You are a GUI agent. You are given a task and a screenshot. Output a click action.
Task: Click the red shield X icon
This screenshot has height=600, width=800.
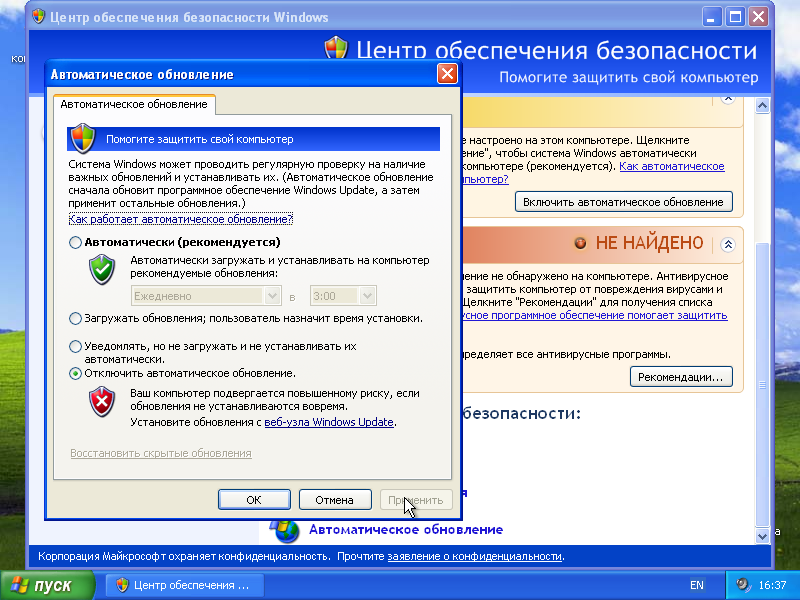click(102, 402)
